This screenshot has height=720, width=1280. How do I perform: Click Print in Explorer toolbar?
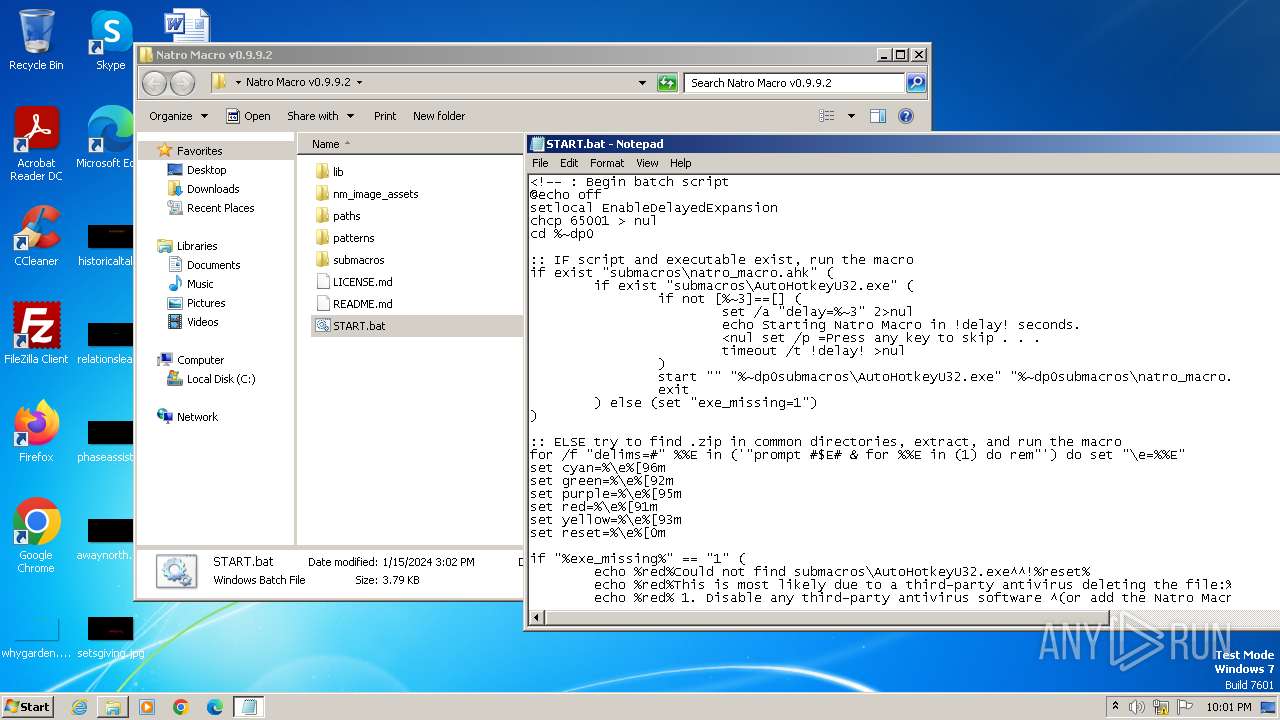[x=385, y=116]
